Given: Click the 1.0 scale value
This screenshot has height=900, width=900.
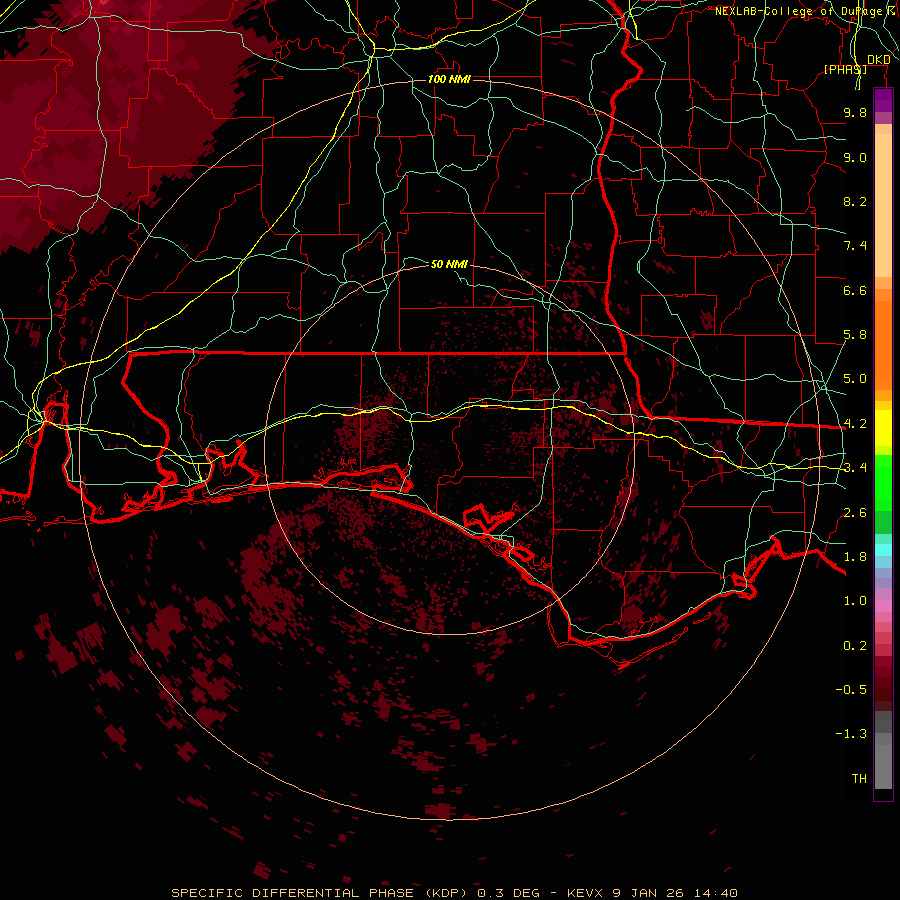Looking at the screenshot, I should 855,601.
